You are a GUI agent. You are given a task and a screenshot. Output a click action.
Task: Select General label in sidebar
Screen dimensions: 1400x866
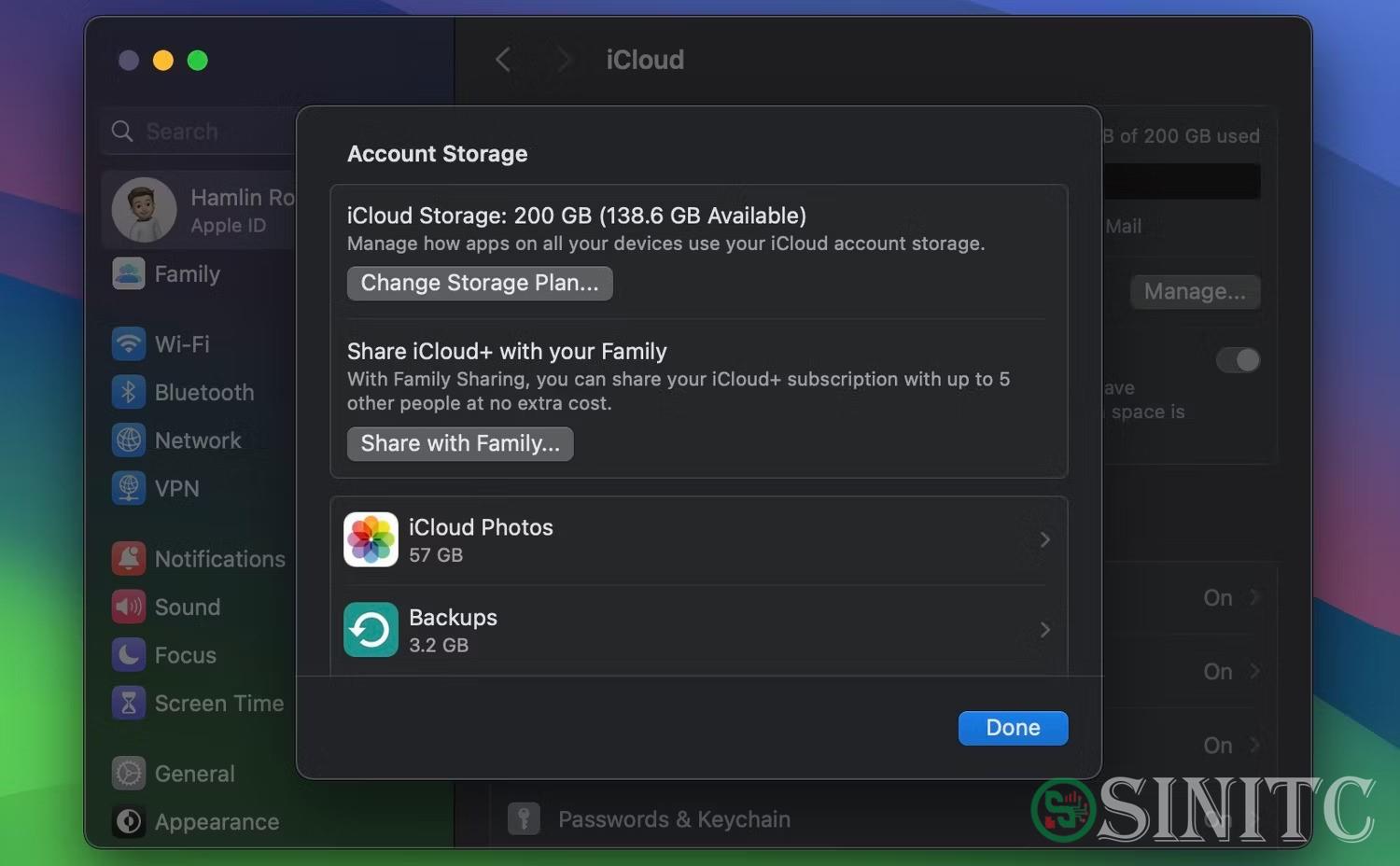(195, 775)
